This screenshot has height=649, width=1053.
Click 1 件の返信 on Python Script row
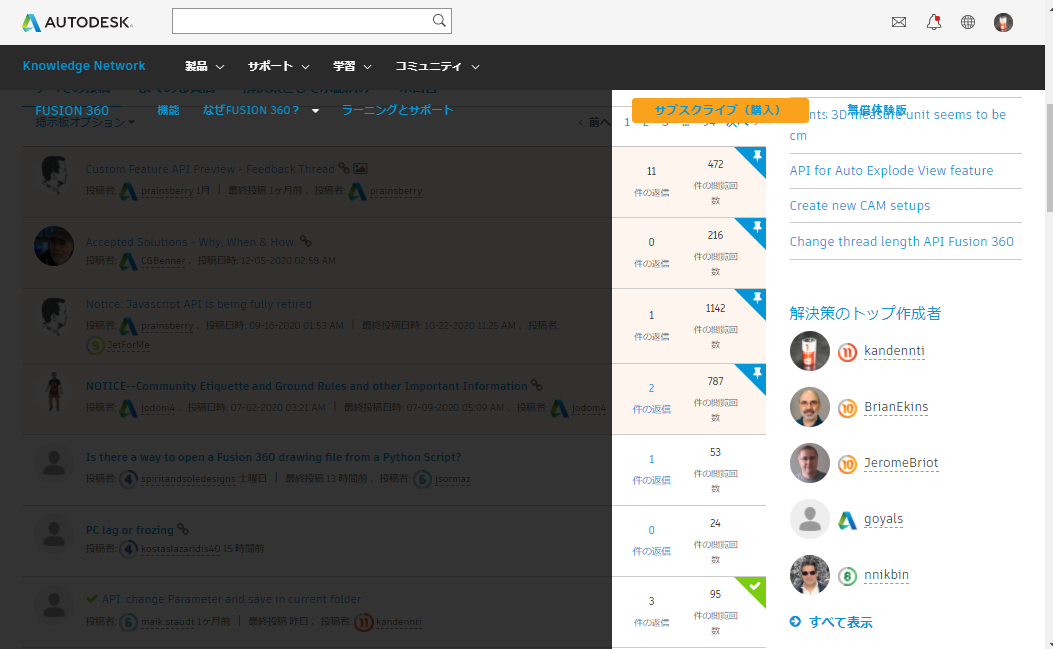click(651, 470)
